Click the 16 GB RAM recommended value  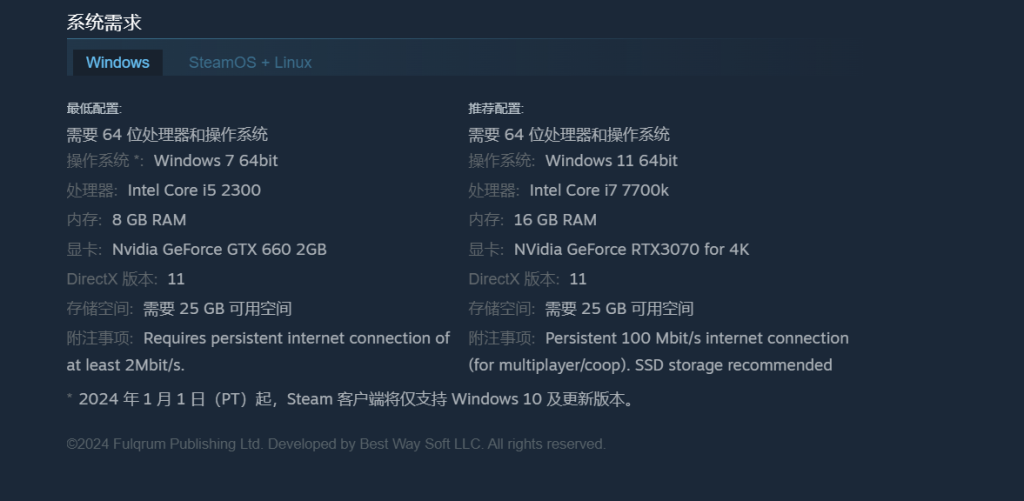pyautogui.click(x=555, y=220)
